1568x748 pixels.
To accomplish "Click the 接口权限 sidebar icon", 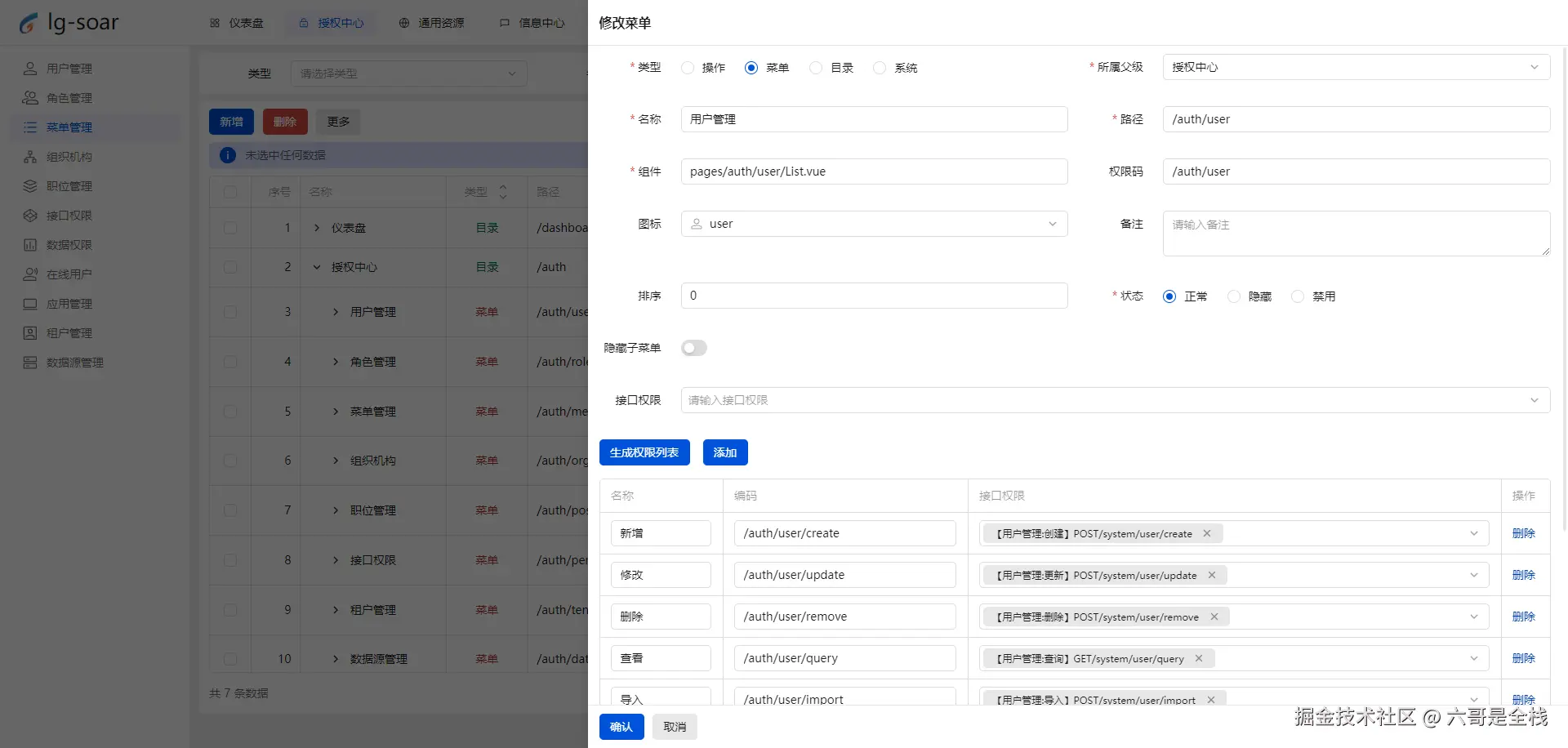I will click(30, 216).
